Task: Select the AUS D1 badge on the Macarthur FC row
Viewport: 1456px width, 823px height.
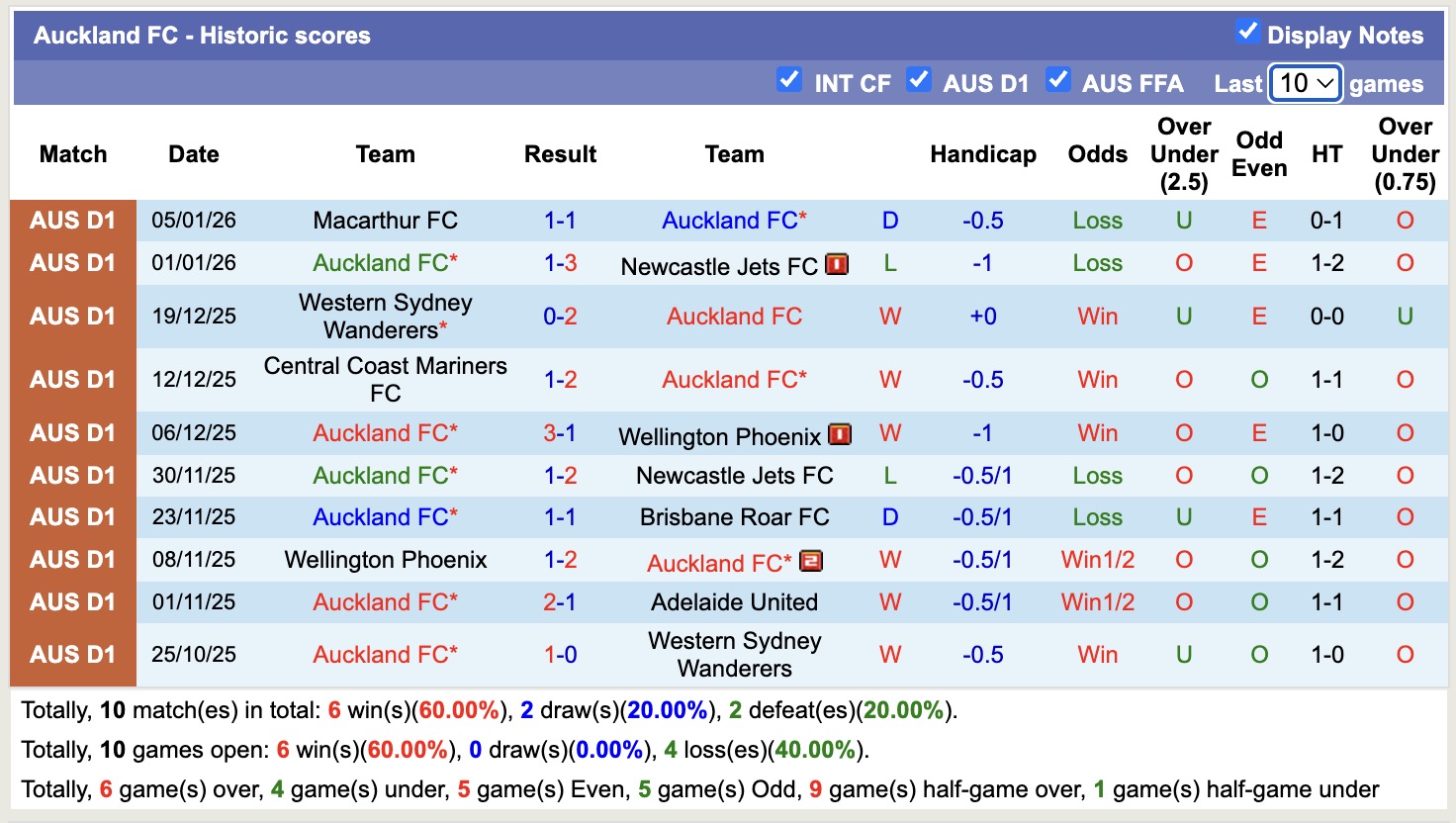Action: [72, 220]
